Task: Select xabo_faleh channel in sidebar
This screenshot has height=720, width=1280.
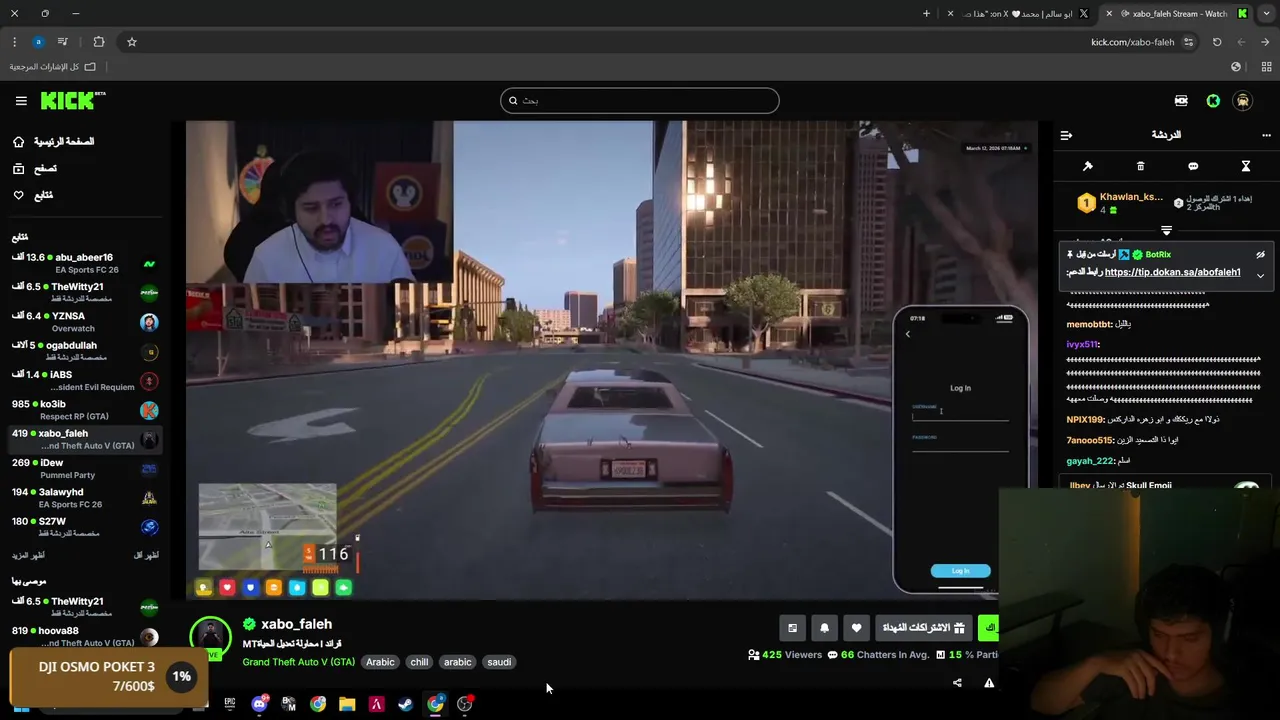Action: [85, 439]
